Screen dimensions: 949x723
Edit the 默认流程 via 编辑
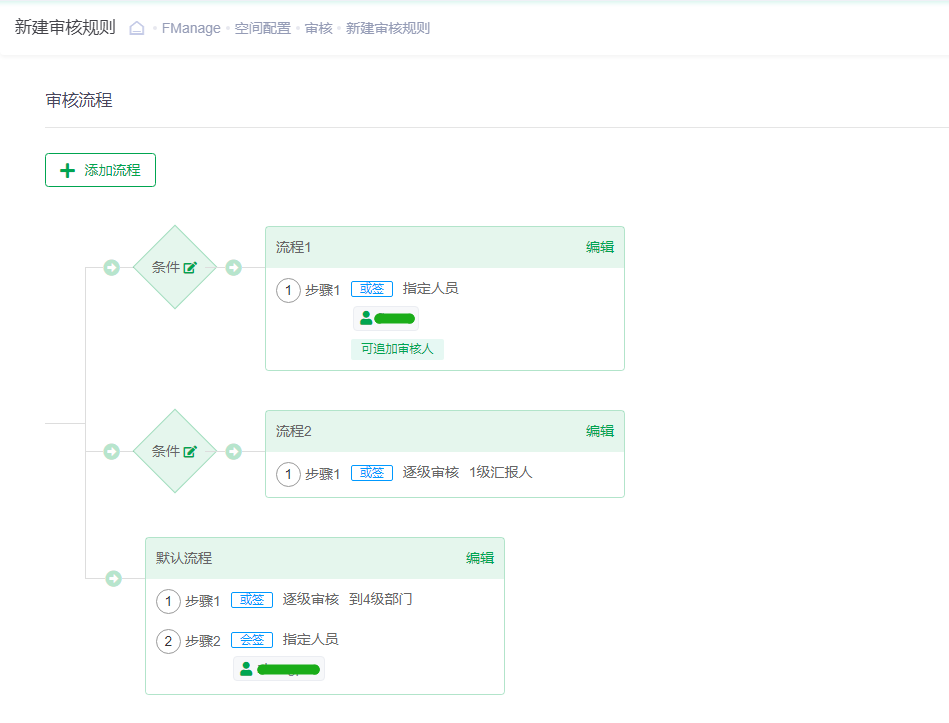(x=480, y=558)
